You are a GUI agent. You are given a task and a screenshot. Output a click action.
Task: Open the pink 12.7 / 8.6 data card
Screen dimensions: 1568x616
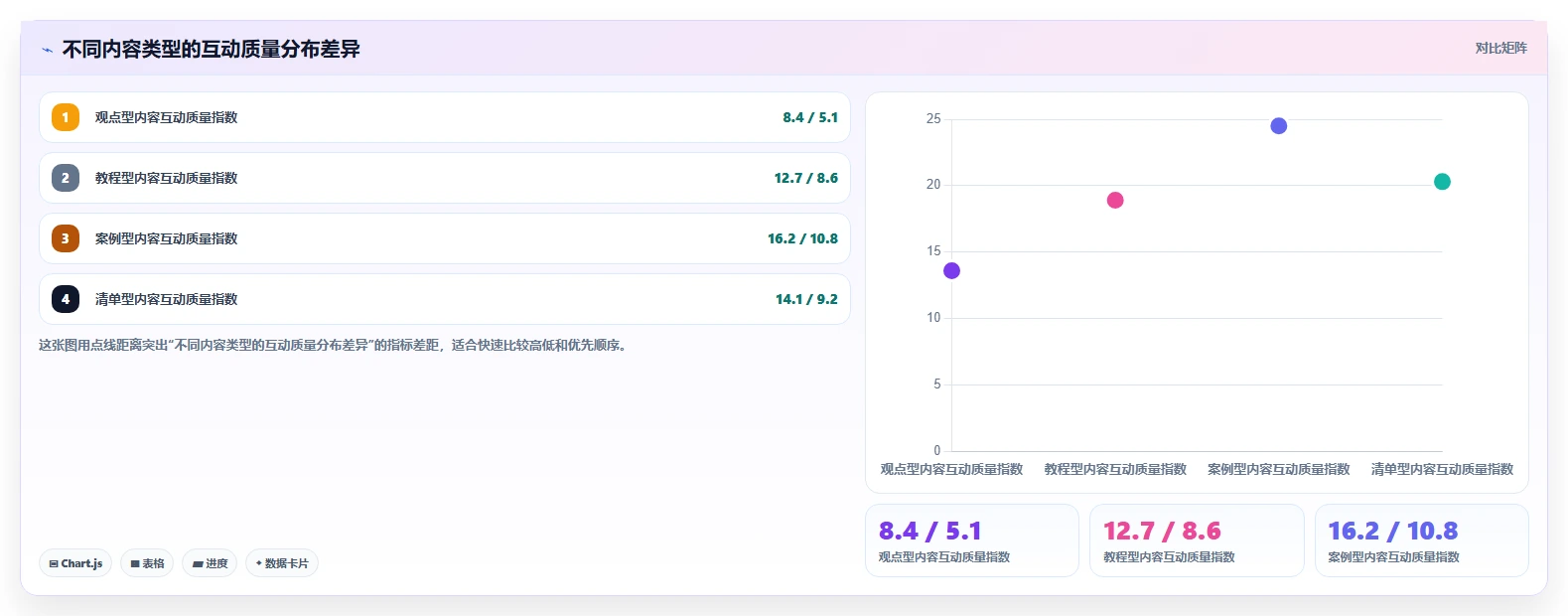click(1197, 540)
